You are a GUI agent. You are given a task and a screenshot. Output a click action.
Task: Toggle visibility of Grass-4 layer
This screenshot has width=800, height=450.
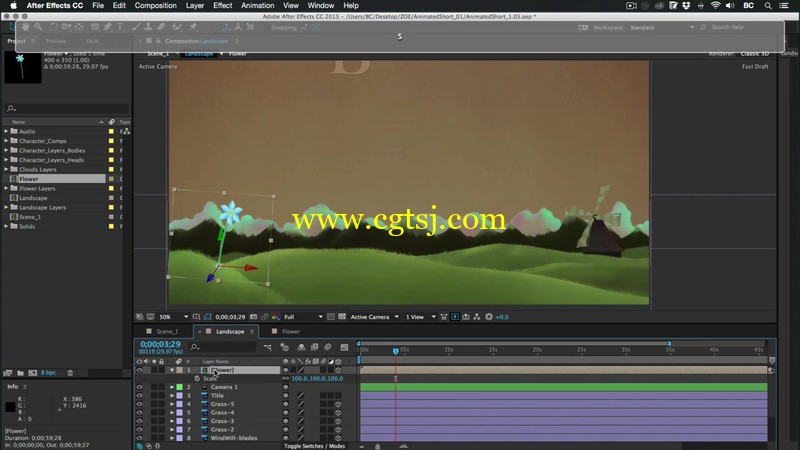[139, 412]
